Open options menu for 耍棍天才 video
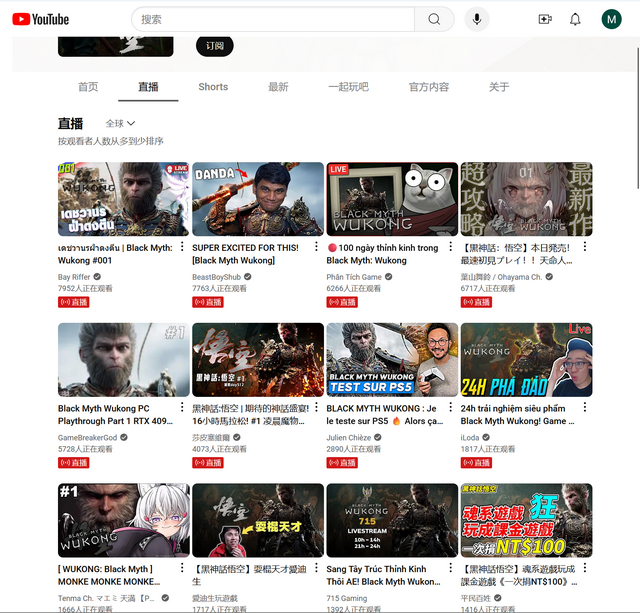This screenshot has width=640, height=613. (x=316, y=568)
